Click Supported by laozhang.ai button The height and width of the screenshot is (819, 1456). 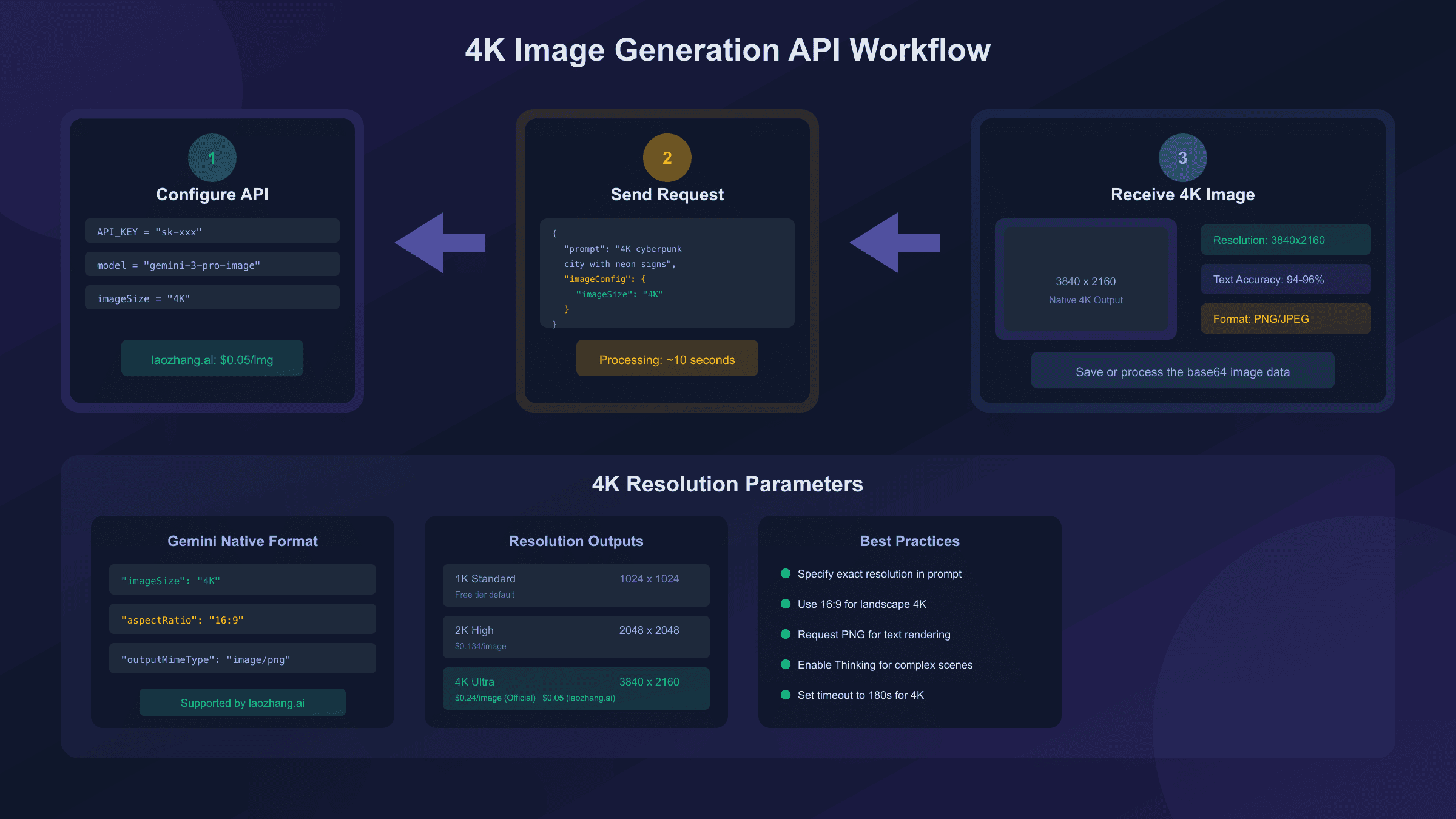(x=242, y=703)
